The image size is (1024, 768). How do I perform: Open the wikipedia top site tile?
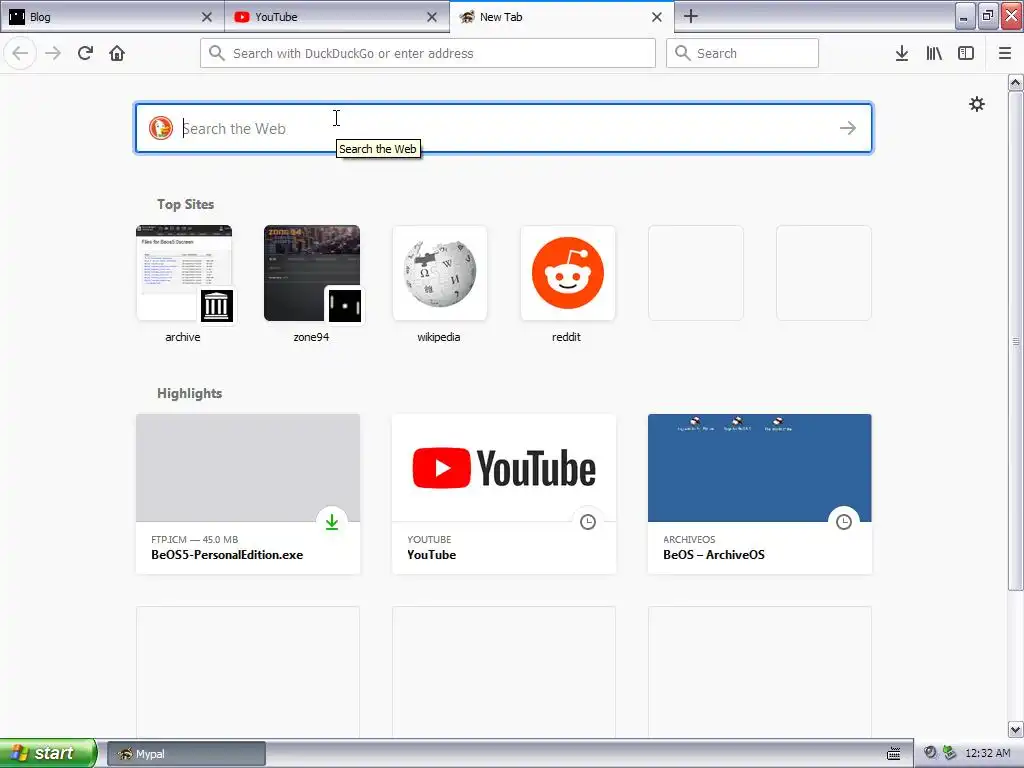click(440, 273)
